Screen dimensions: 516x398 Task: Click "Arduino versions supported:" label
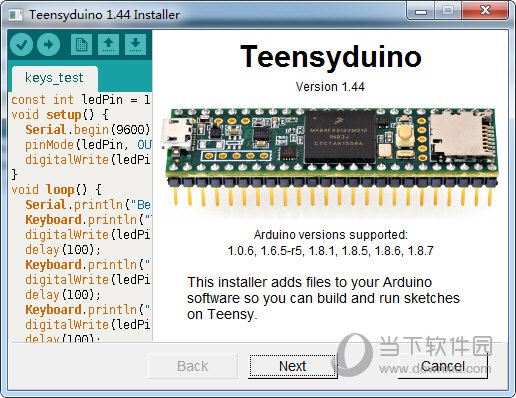pos(330,235)
